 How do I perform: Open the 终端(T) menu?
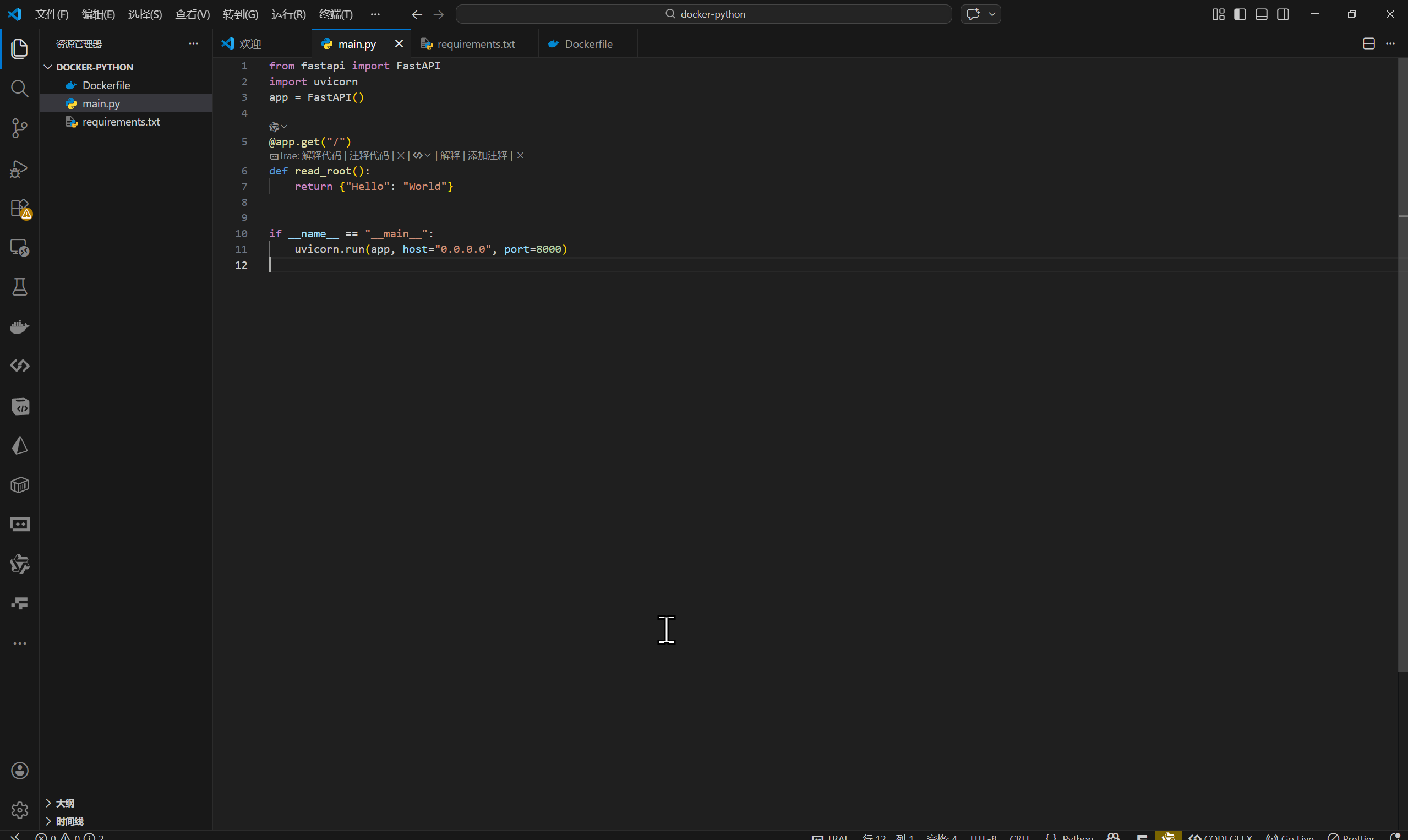336,14
